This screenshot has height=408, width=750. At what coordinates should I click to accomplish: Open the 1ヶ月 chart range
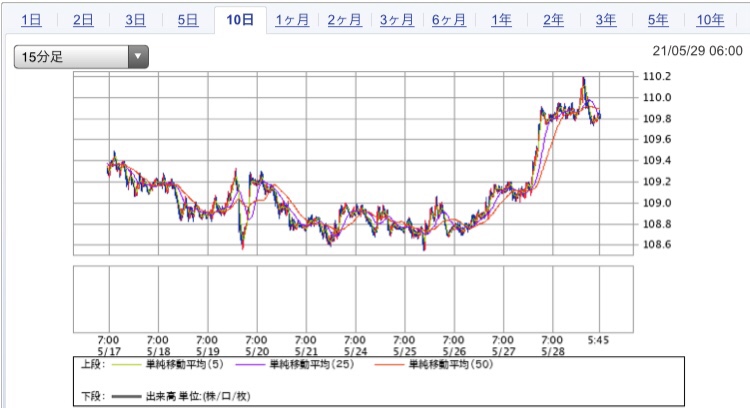point(292,20)
